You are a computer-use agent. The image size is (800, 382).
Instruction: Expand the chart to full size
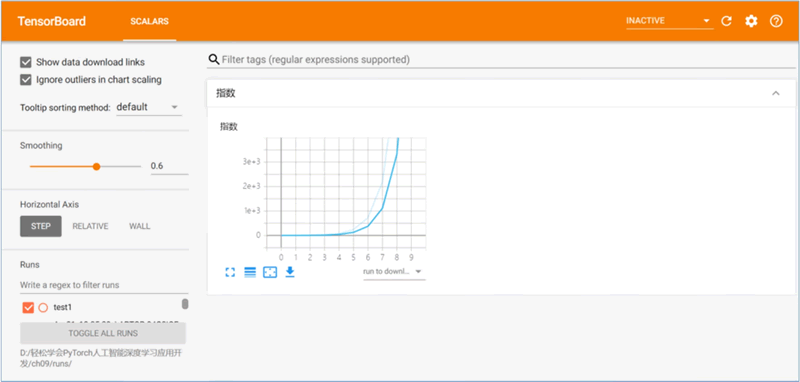pos(230,272)
